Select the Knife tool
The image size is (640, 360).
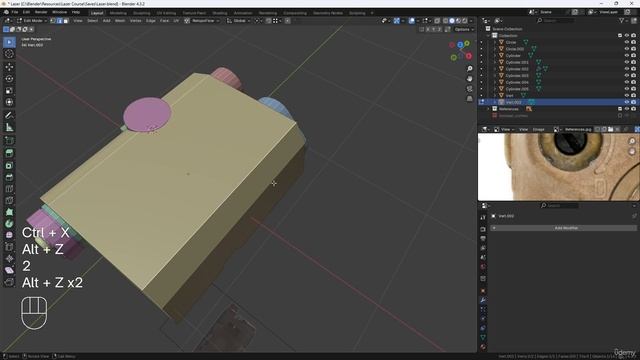pyautogui.click(x=9, y=200)
